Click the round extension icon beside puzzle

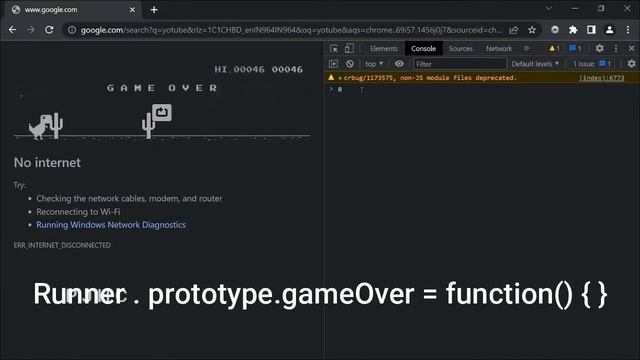pos(555,30)
